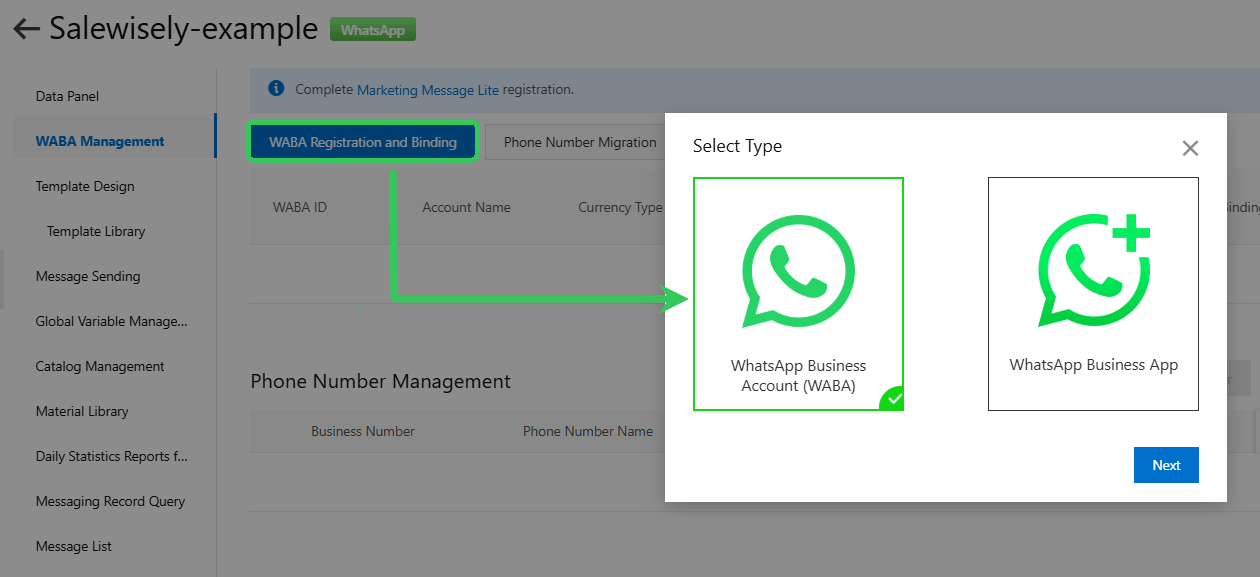Click the Business Number column header

coord(363,431)
